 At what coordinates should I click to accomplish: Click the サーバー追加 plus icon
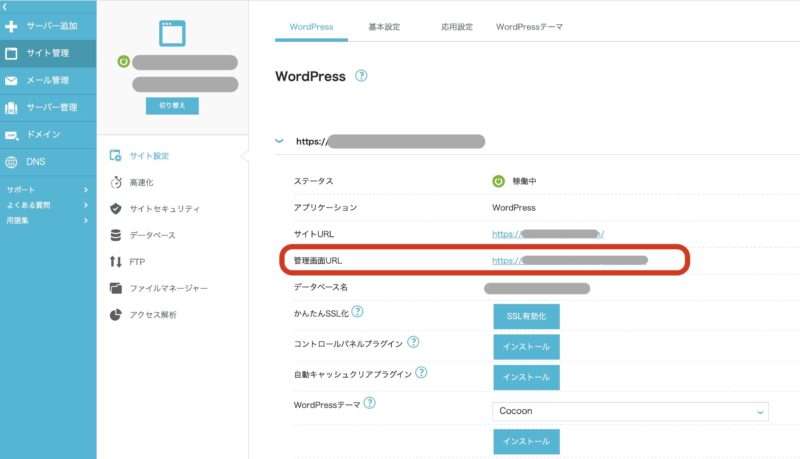(x=11, y=26)
